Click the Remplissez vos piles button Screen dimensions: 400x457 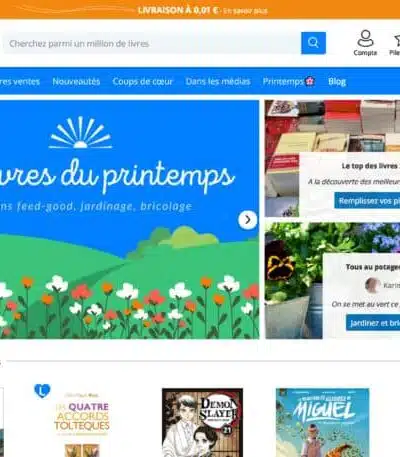click(x=367, y=201)
